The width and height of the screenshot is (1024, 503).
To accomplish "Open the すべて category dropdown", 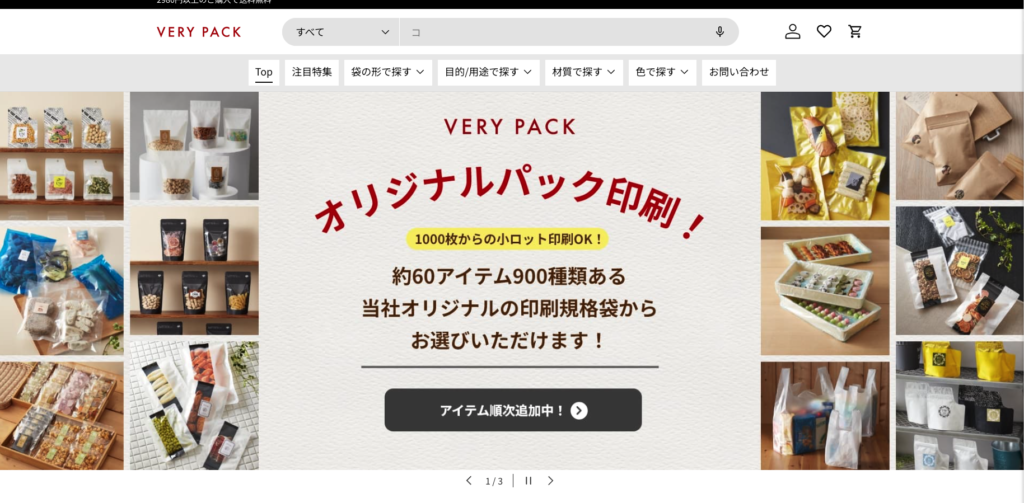I will click(x=341, y=32).
